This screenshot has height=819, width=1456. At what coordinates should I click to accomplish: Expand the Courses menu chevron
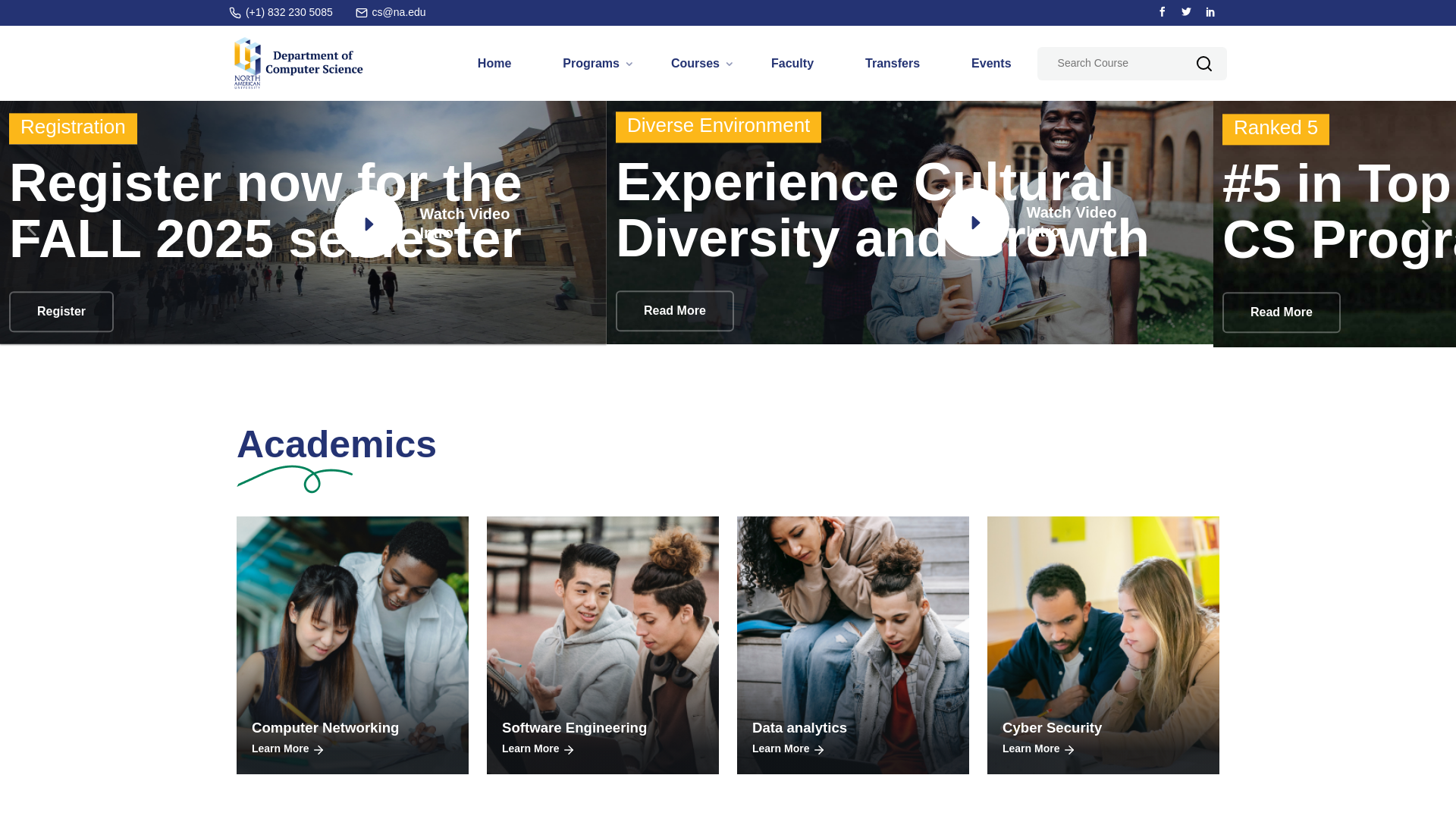729,64
